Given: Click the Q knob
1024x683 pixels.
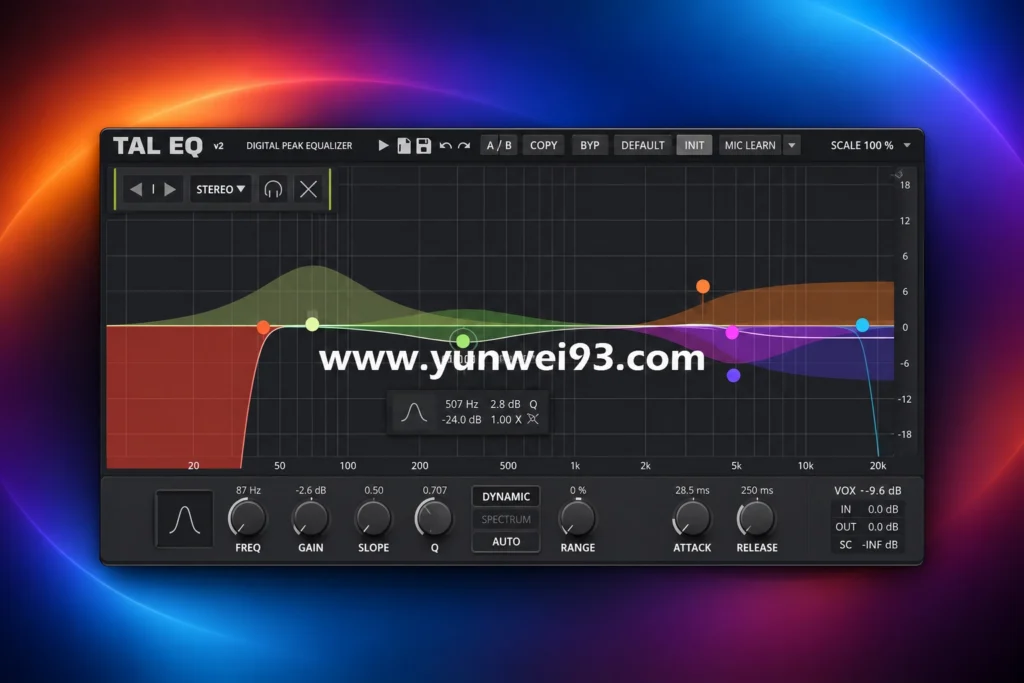Looking at the screenshot, I should point(434,518).
